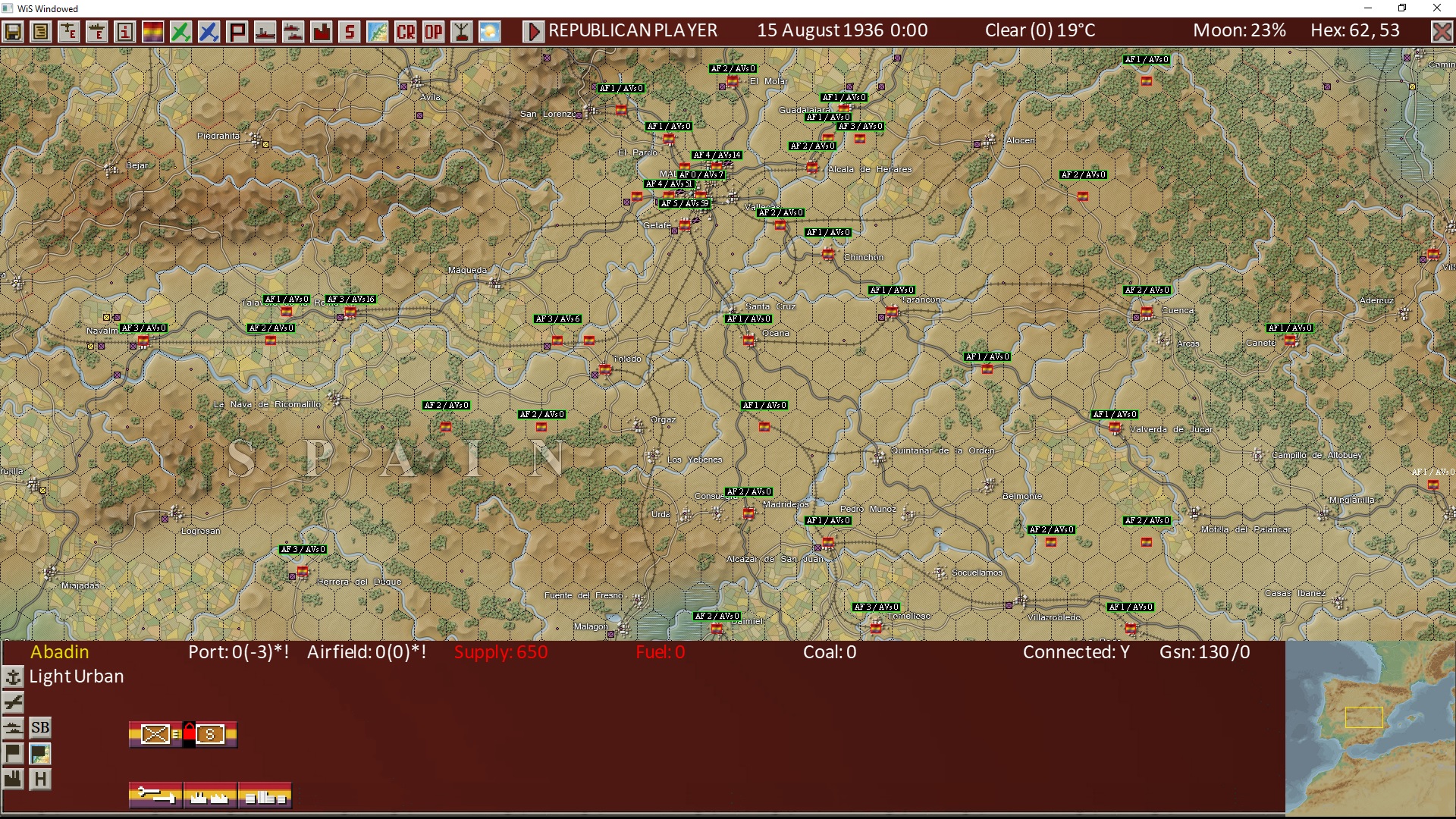Open the CR report toolbar button

(x=406, y=32)
